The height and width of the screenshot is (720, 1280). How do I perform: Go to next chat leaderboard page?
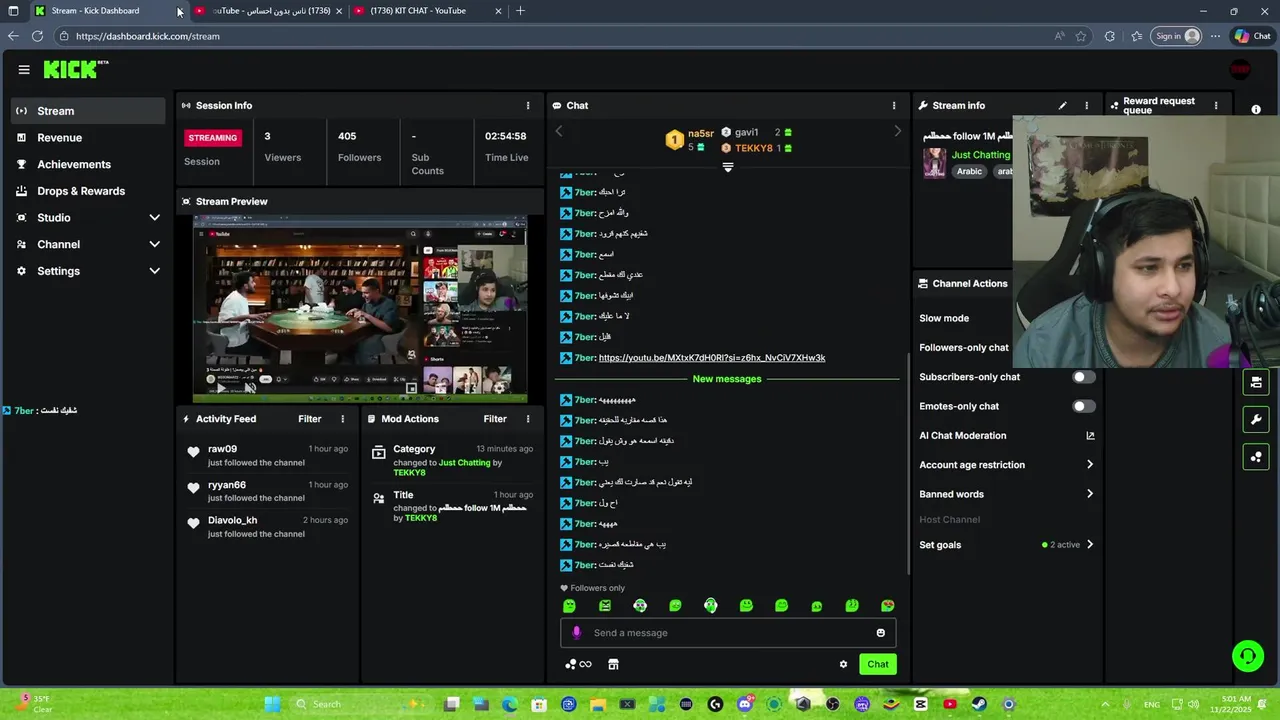[x=897, y=131]
